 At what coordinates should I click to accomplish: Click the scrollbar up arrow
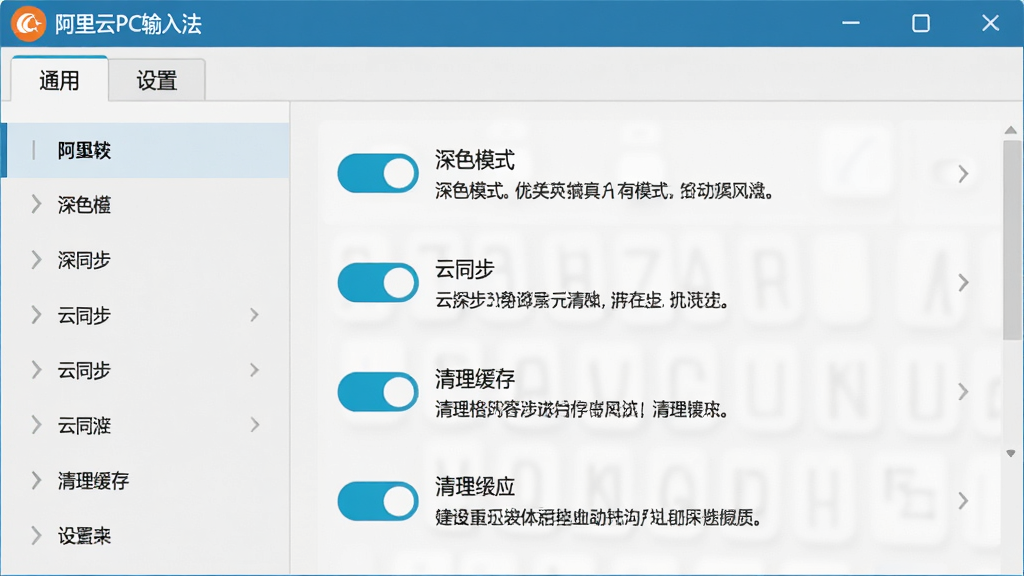tap(1011, 130)
